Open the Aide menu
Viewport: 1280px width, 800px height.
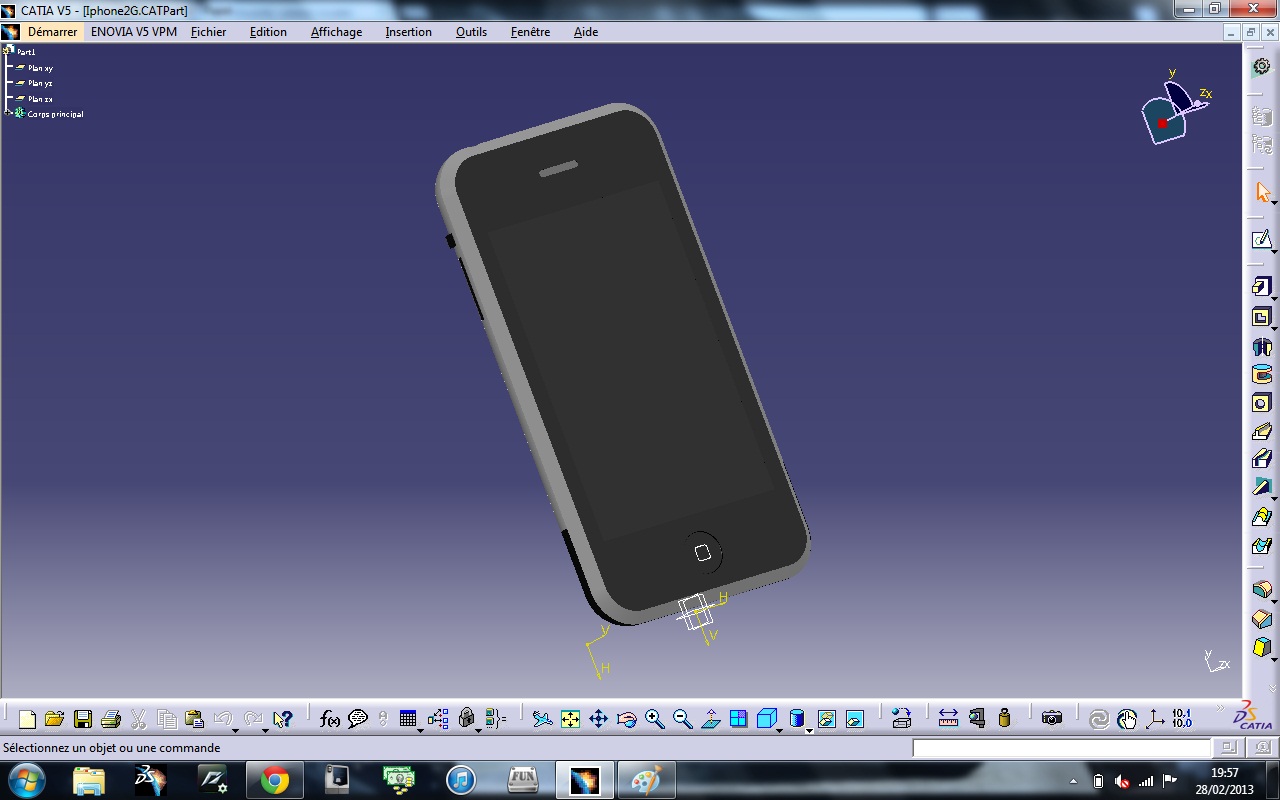pos(586,32)
